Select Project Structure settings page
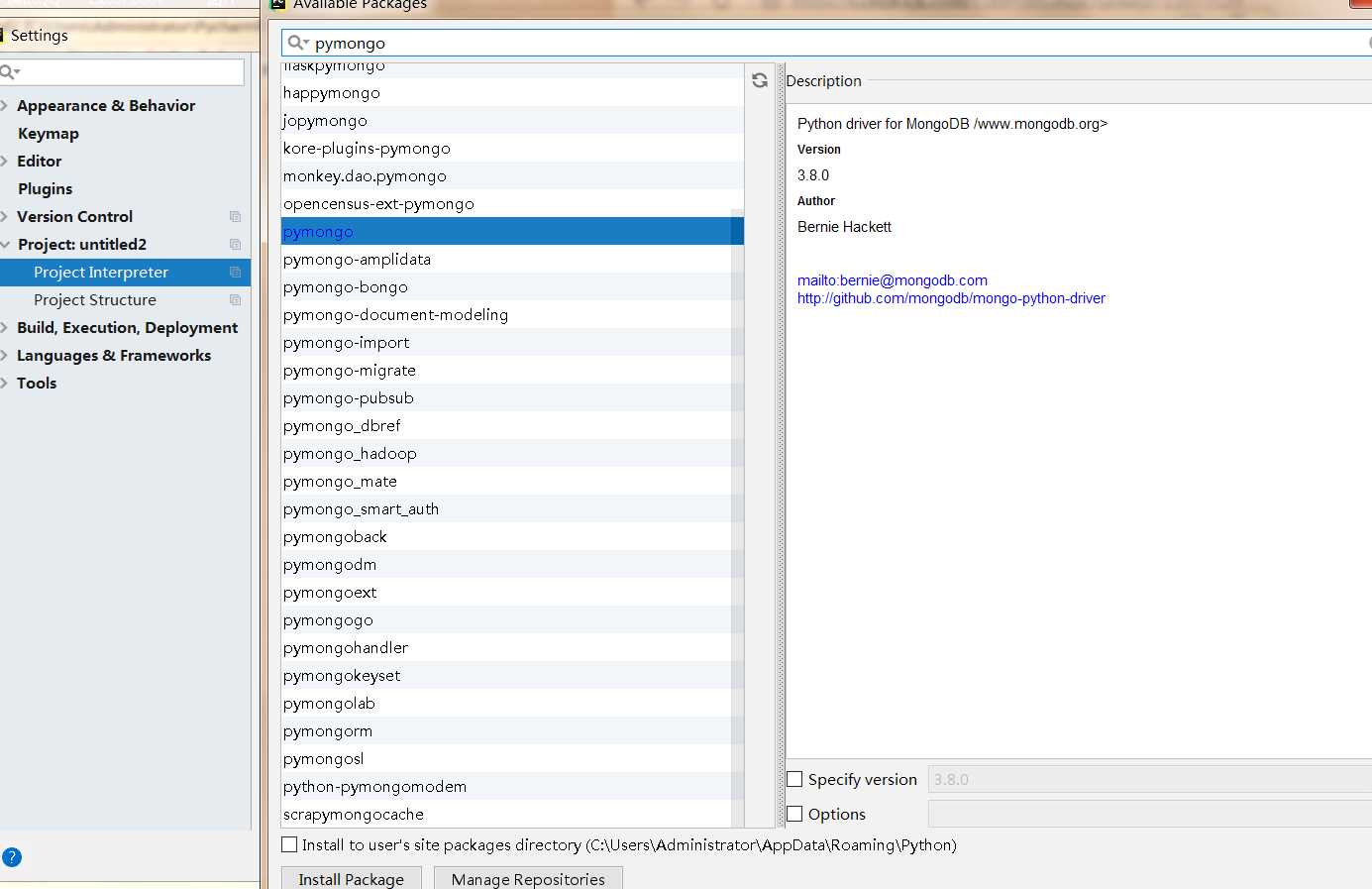 coord(125,299)
